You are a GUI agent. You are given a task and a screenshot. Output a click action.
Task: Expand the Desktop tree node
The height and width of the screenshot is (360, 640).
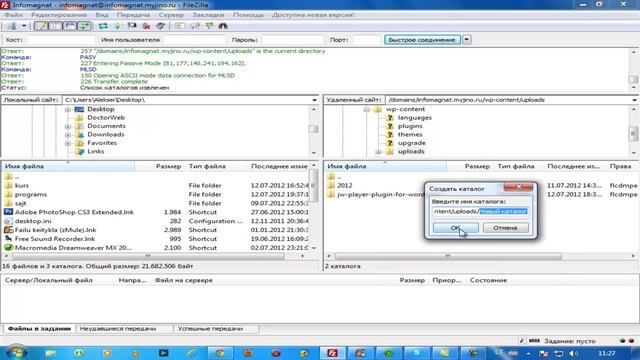click(x=68, y=109)
